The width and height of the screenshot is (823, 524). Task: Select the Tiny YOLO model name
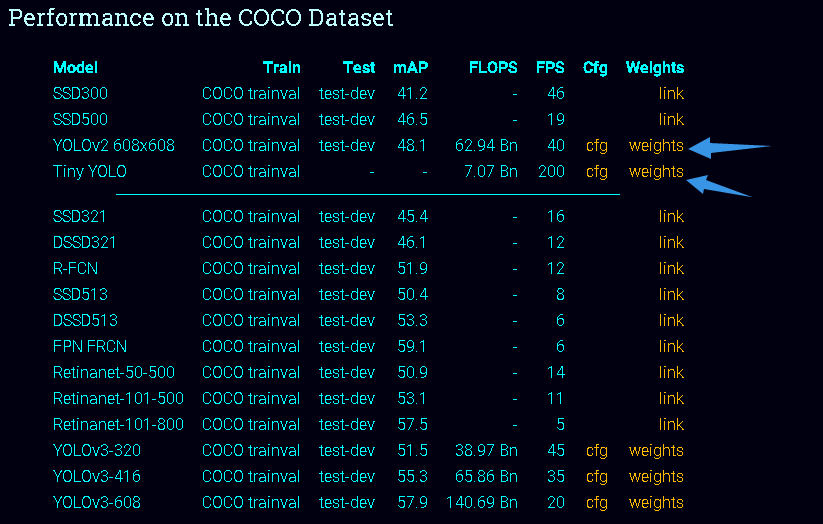[x=90, y=172]
